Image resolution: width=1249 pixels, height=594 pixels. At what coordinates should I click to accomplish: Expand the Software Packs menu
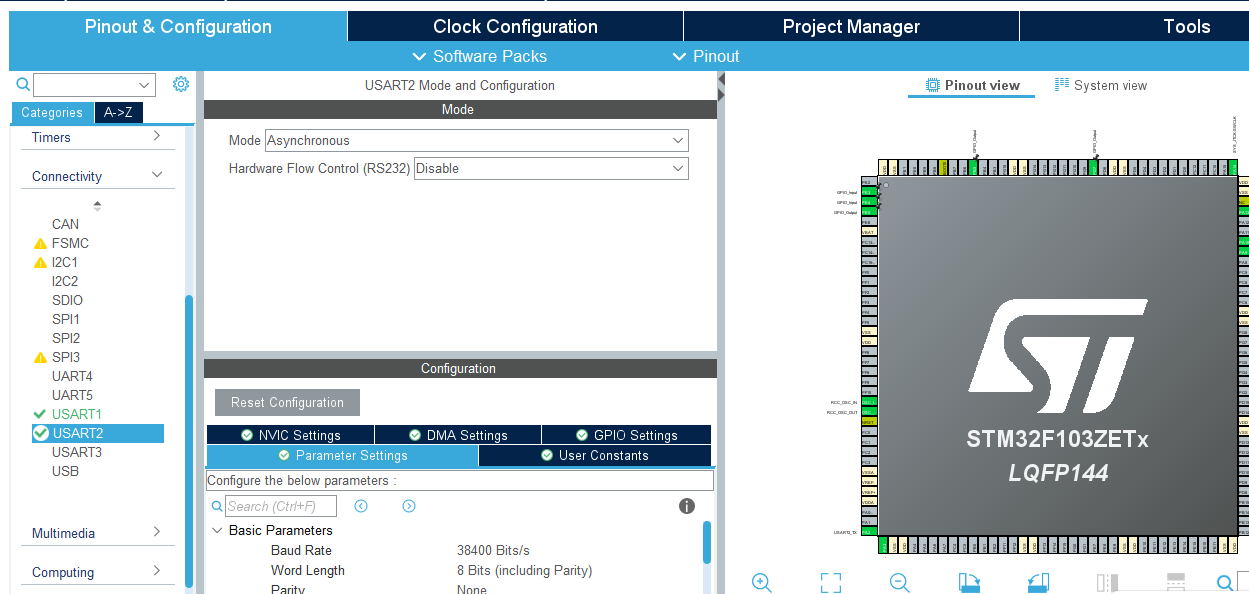coord(479,56)
